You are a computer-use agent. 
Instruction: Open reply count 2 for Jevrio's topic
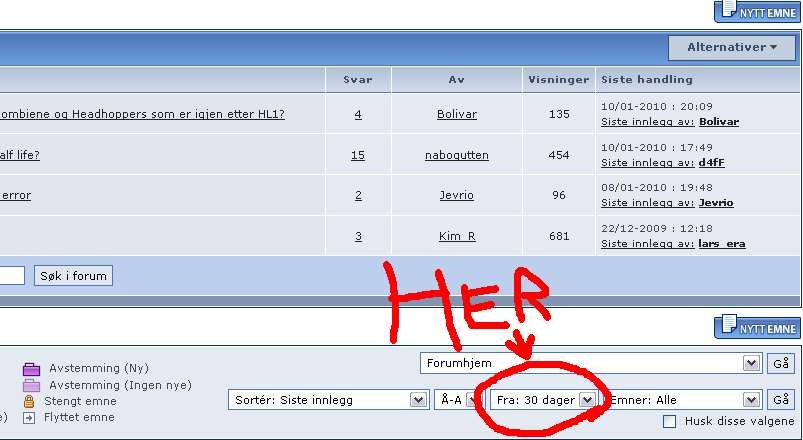pyautogui.click(x=358, y=195)
